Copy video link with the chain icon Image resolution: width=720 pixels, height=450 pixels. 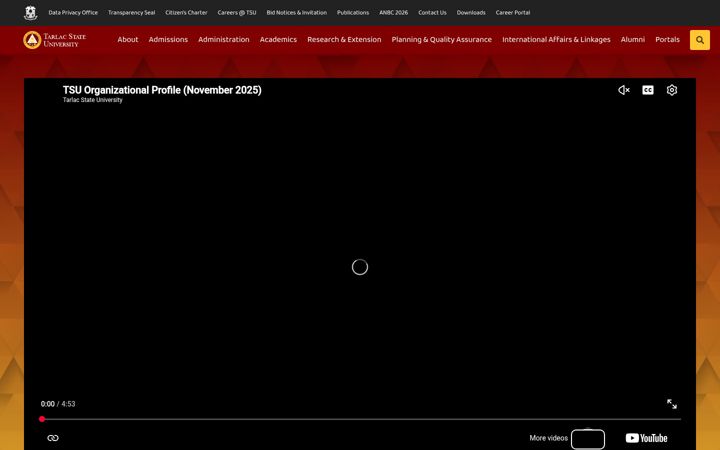pyautogui.click(x=53, y=438)
